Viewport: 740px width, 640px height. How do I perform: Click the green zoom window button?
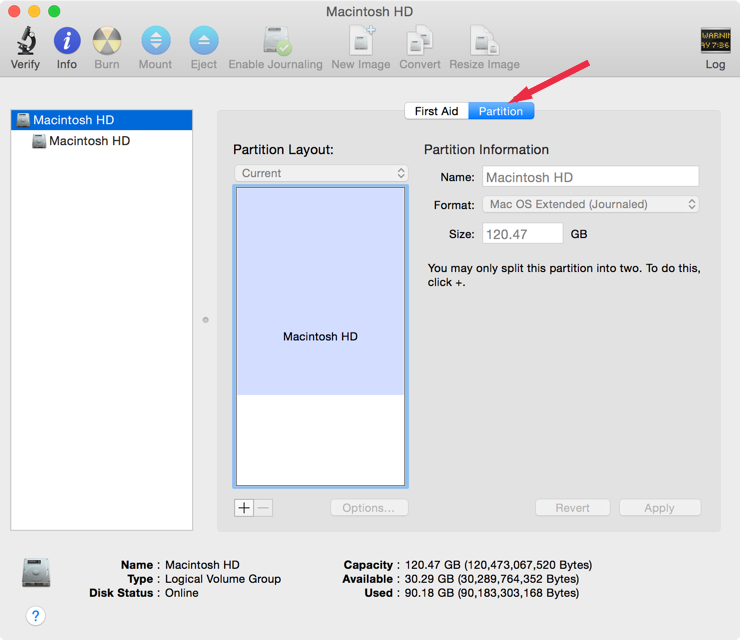click(54, 11)
